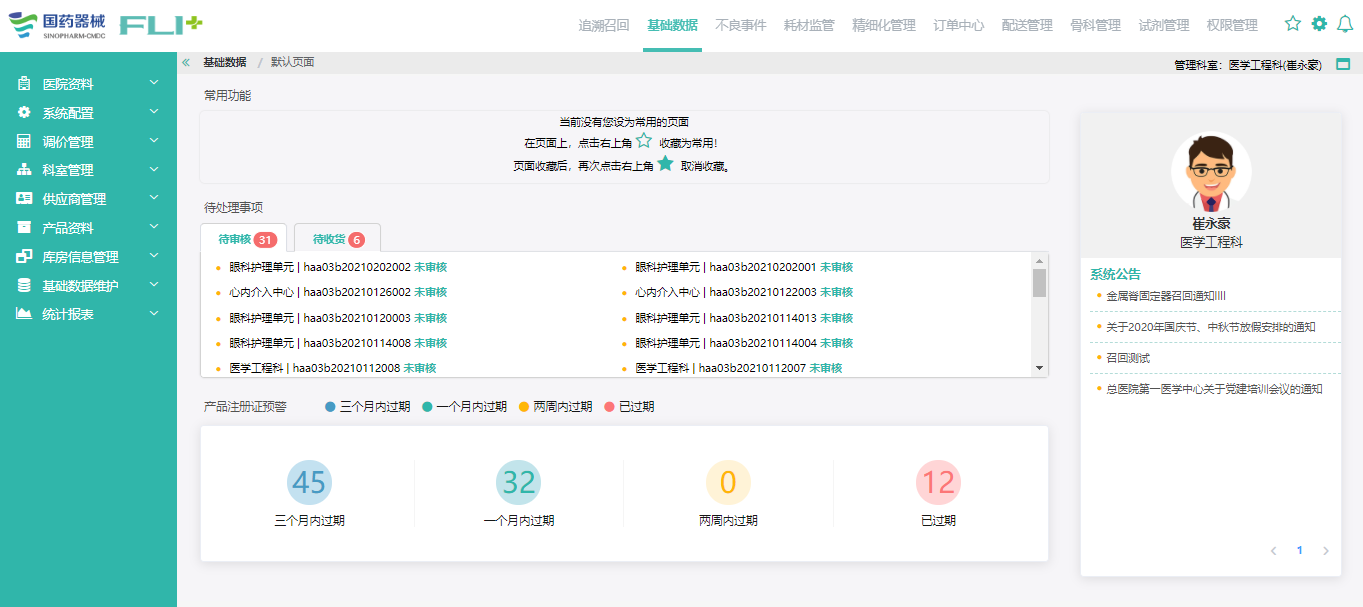The height and width of the screenshot is (607, 1363).
Task: Click the window layout icon beside 管理科室
Action: pyautogui.click(x=1343, y=64)
